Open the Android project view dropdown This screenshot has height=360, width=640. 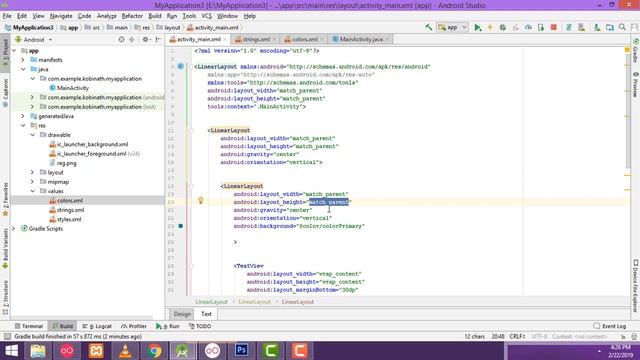point(34,40)
